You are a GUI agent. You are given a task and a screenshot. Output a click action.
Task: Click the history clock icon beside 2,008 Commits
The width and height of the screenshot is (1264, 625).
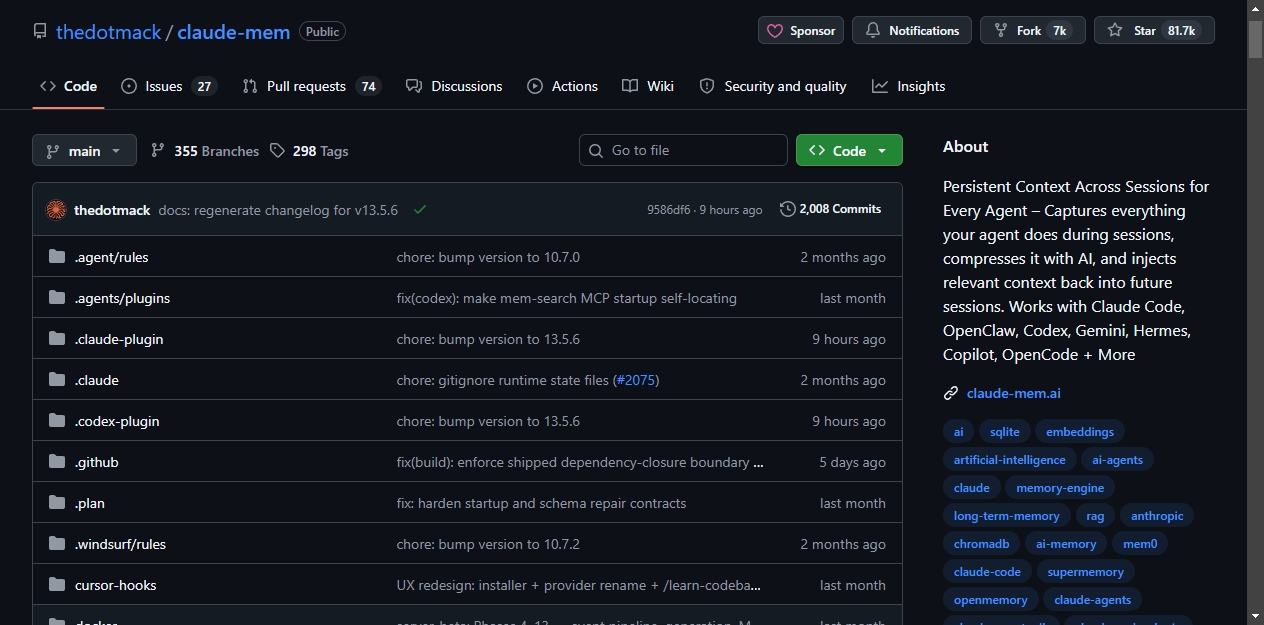point(788,209)
